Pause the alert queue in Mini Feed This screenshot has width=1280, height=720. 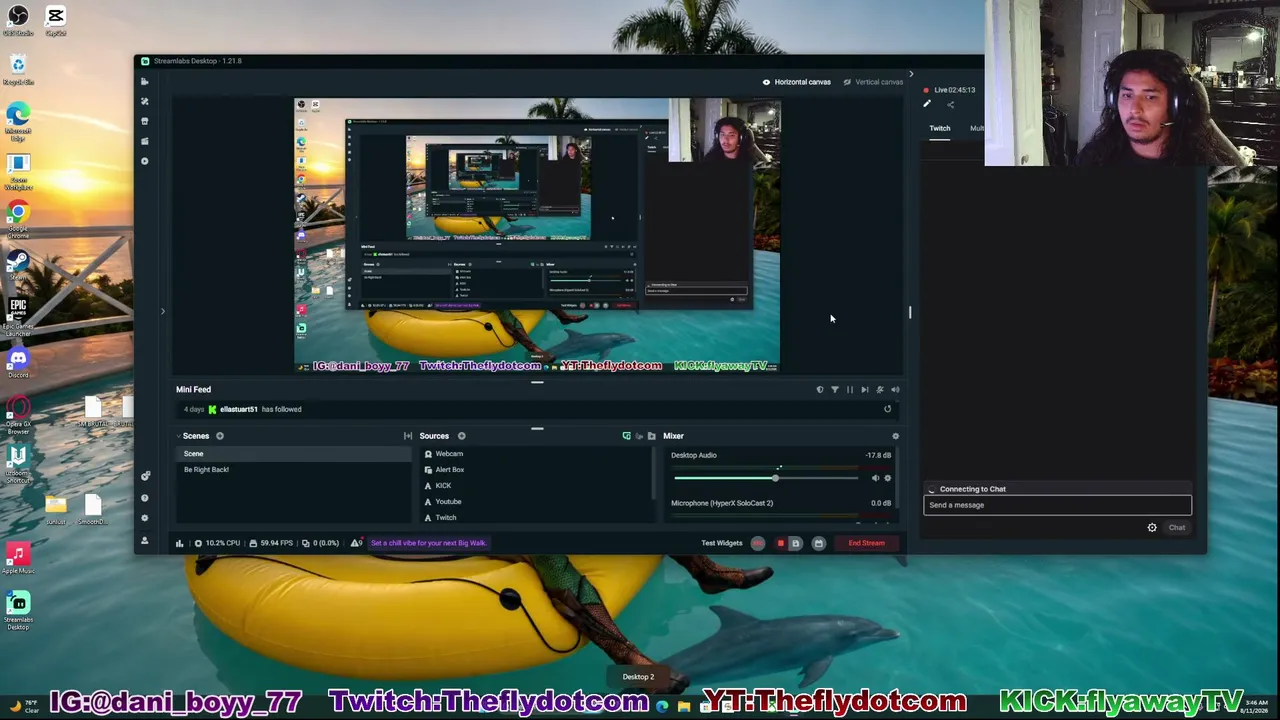click(x=850, y=390)
